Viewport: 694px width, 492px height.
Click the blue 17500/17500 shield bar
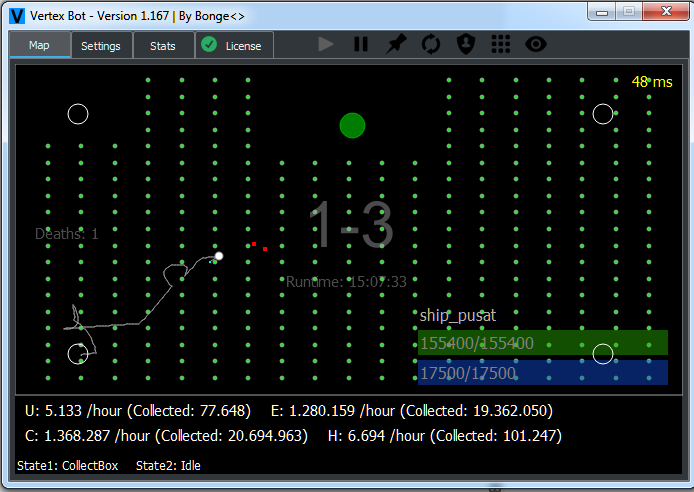click(543, 373)
